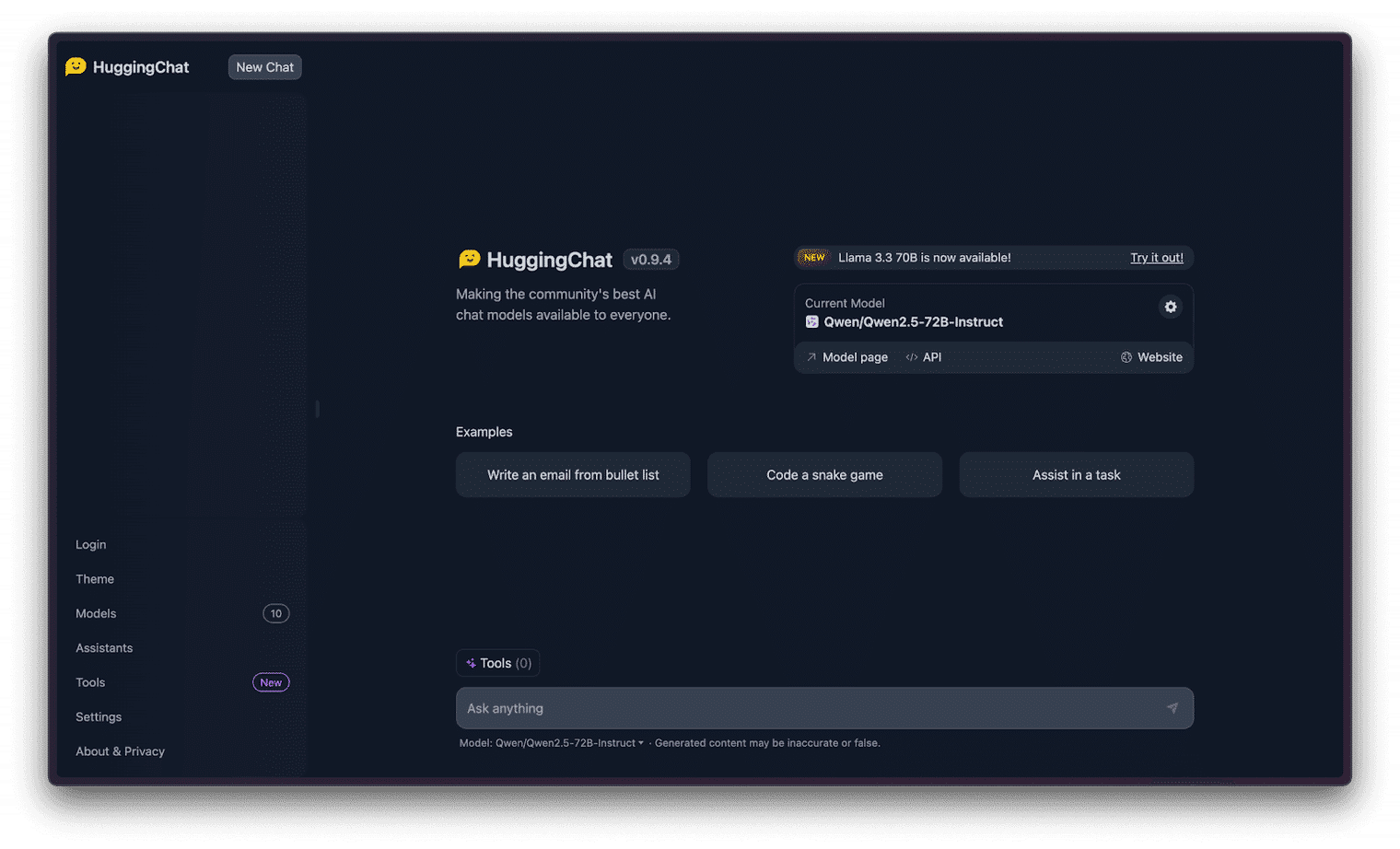Screen dimensions: 1400x849
Task: Open Settings from sidebar
Action: pyautogui.click(x=99, y=717)
